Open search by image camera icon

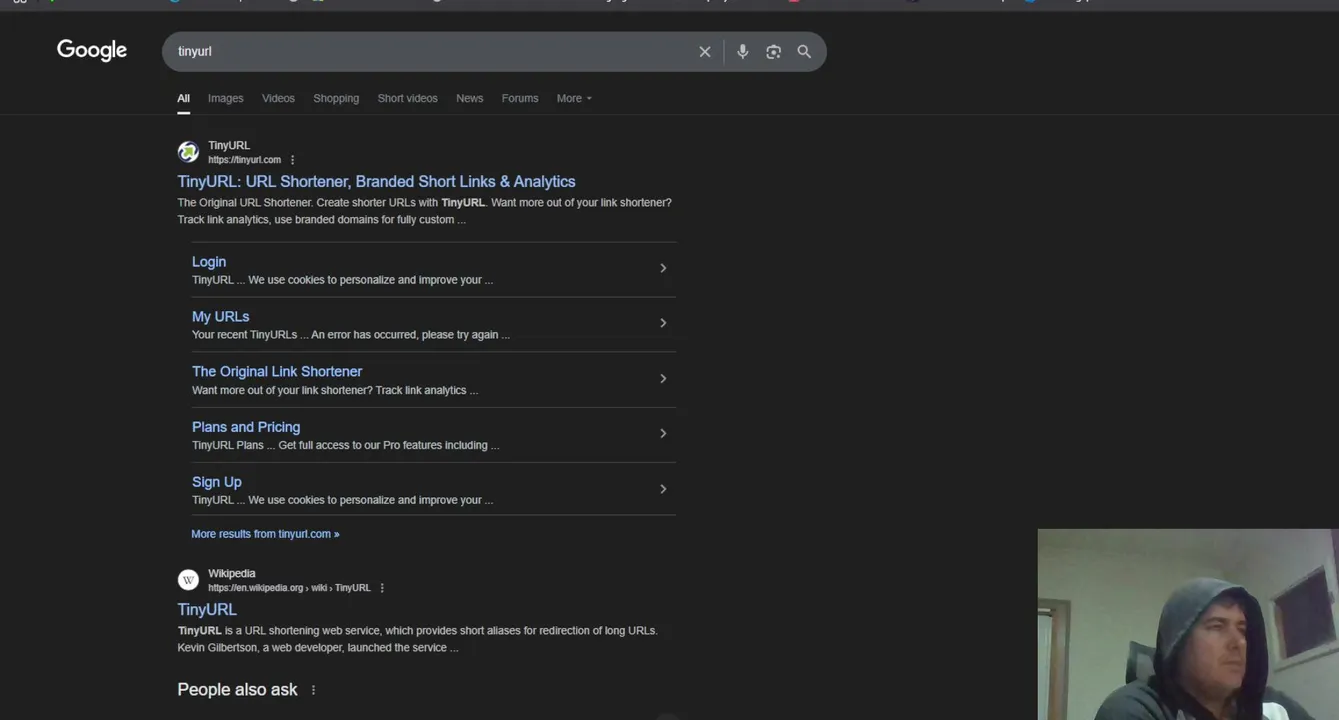(773, 52)
